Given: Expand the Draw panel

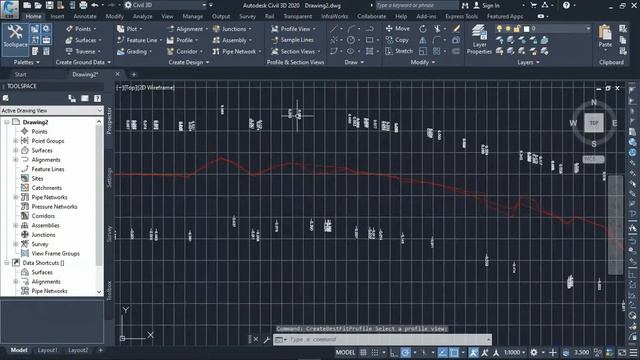Looking at the screenshot, I should pos(354,62).
